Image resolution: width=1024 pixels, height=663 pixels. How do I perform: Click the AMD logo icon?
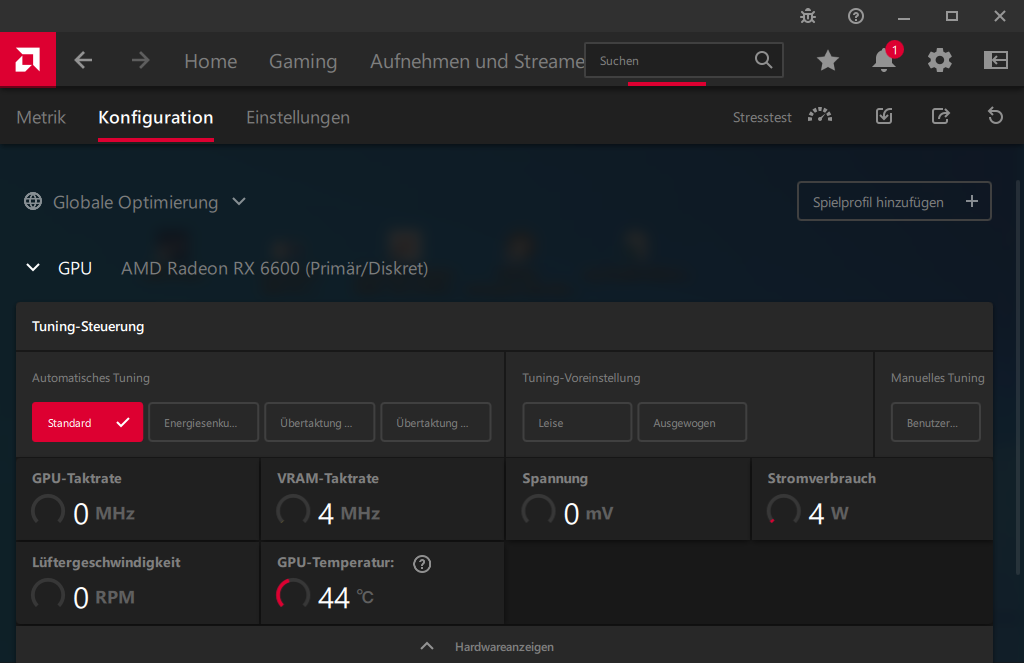[27, 60]
